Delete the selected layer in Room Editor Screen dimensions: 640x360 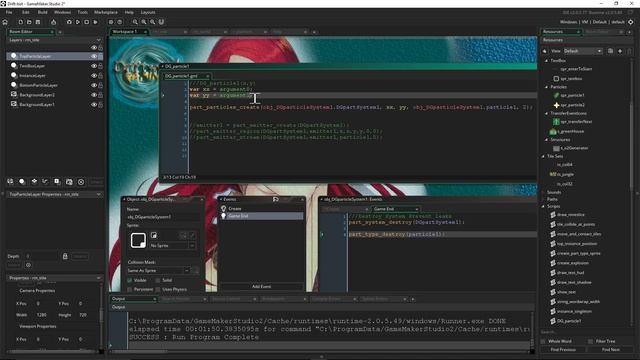[x=81, y=182]
